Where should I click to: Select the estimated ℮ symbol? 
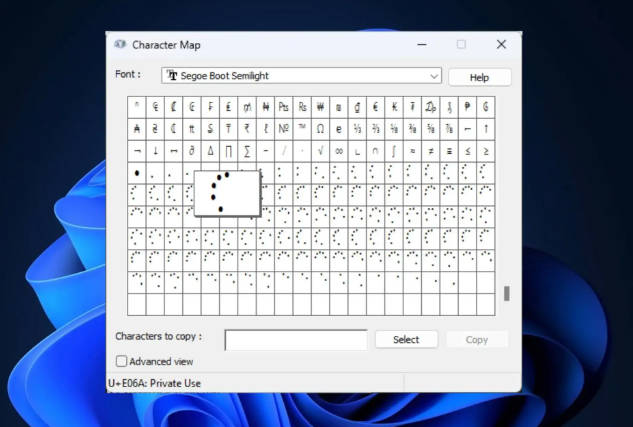(x=339, y=129)
